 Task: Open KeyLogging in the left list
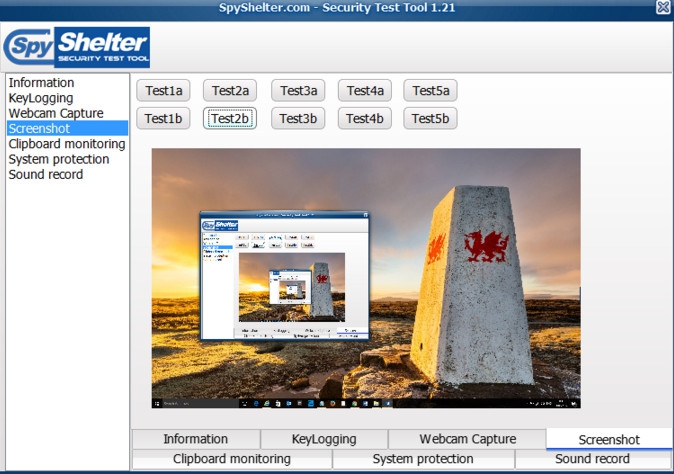point(67,98)
